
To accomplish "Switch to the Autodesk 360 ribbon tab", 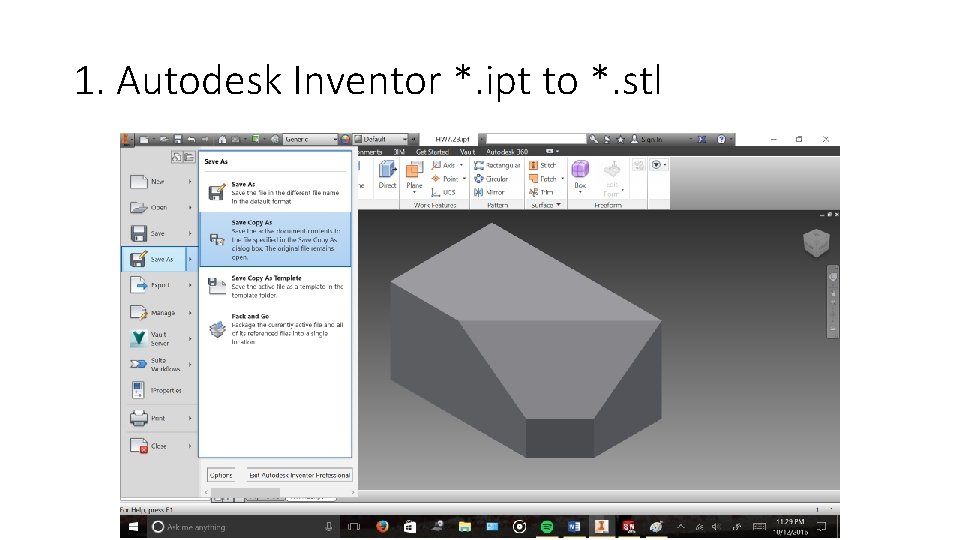I will pyautogui.click(x=507, y=152).
